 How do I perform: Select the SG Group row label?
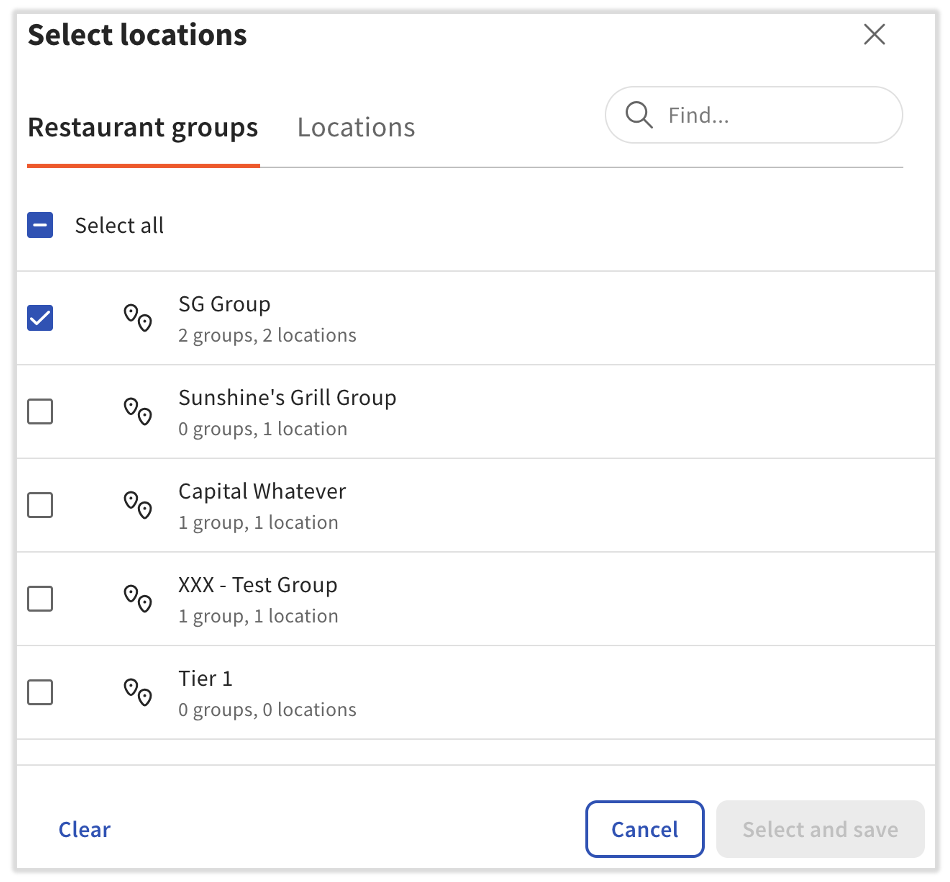point(225,304)
